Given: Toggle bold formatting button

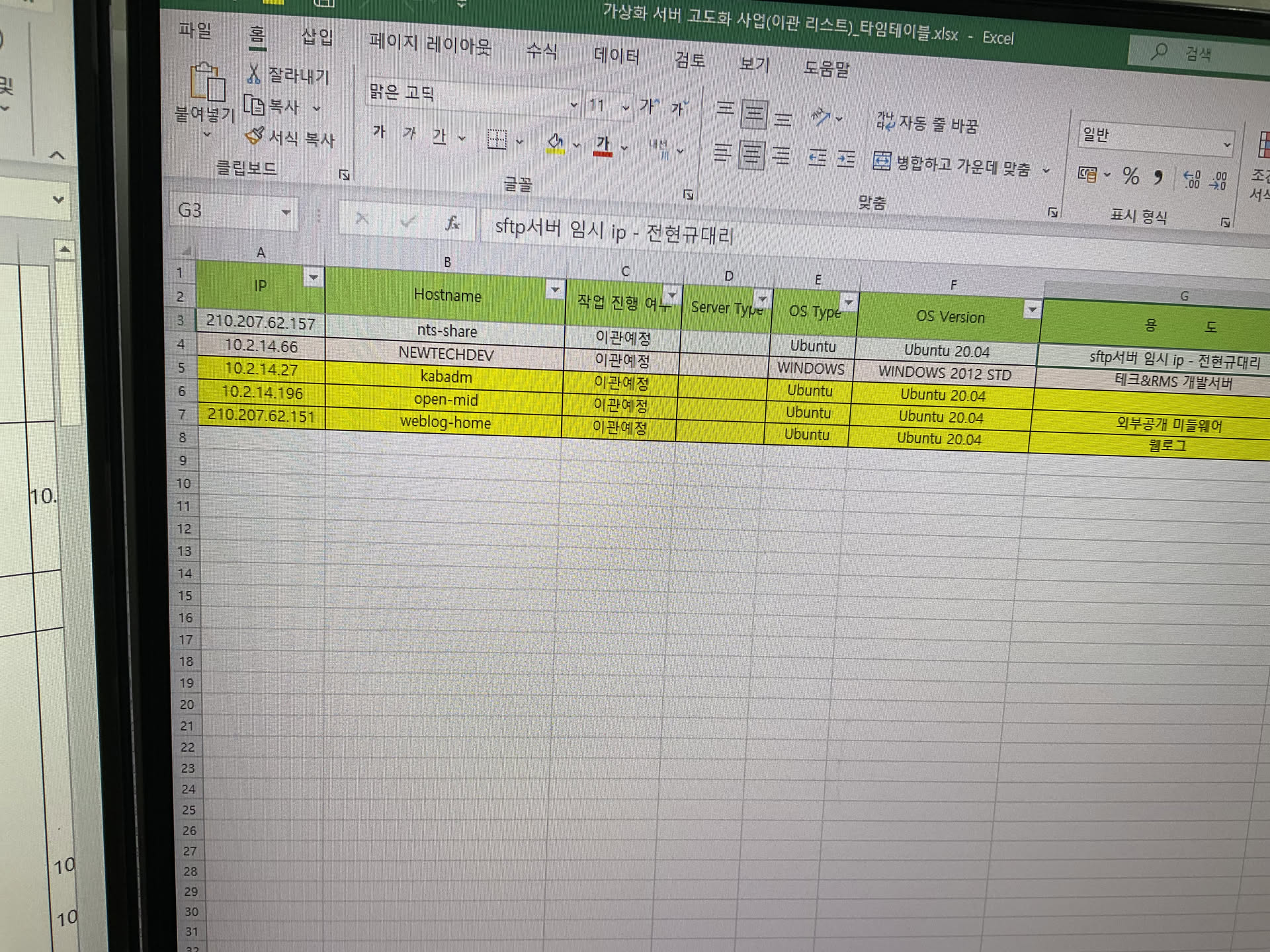Looking at the screenshot, I should pos(379,132).
